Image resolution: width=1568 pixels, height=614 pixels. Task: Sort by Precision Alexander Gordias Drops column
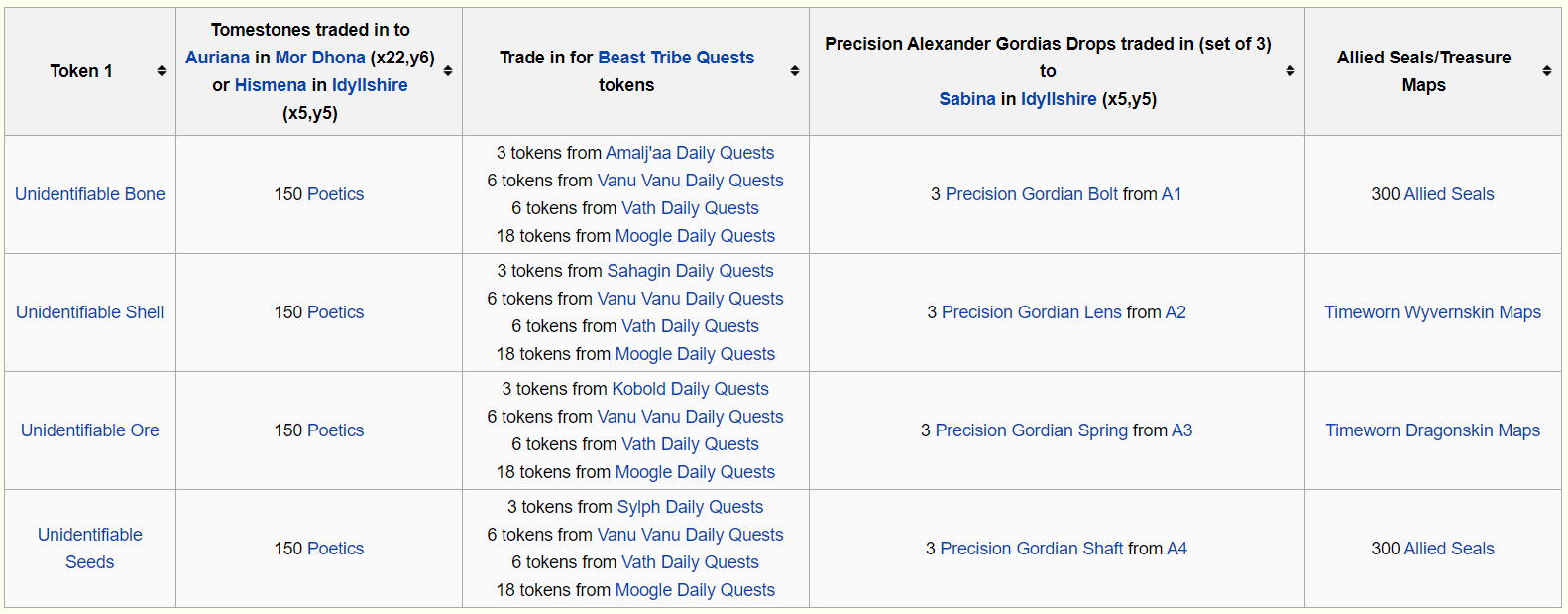click(1290, 71)
